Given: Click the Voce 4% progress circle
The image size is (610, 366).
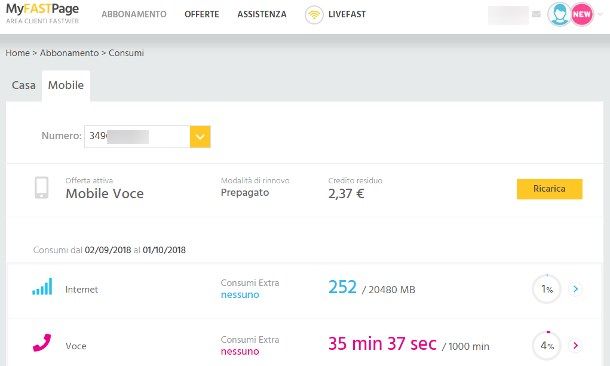Looking at the screenshot, I should tap(547, 345).
